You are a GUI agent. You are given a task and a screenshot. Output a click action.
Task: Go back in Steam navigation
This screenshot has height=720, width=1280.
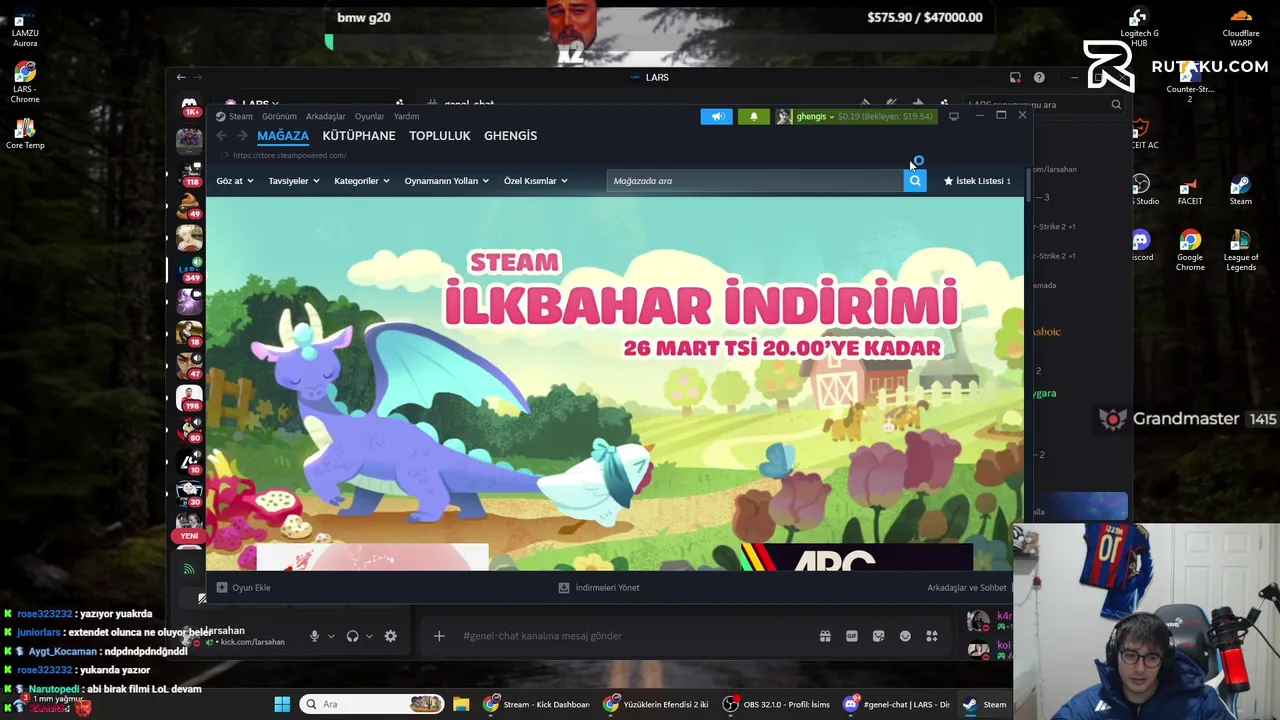click(221, 136)
